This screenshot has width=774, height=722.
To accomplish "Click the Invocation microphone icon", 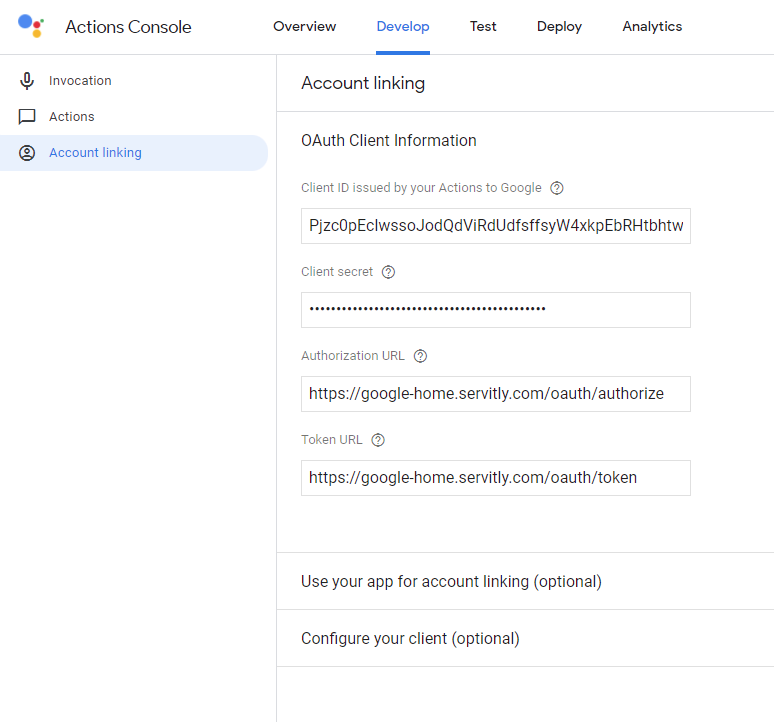I will coord(27,81).
